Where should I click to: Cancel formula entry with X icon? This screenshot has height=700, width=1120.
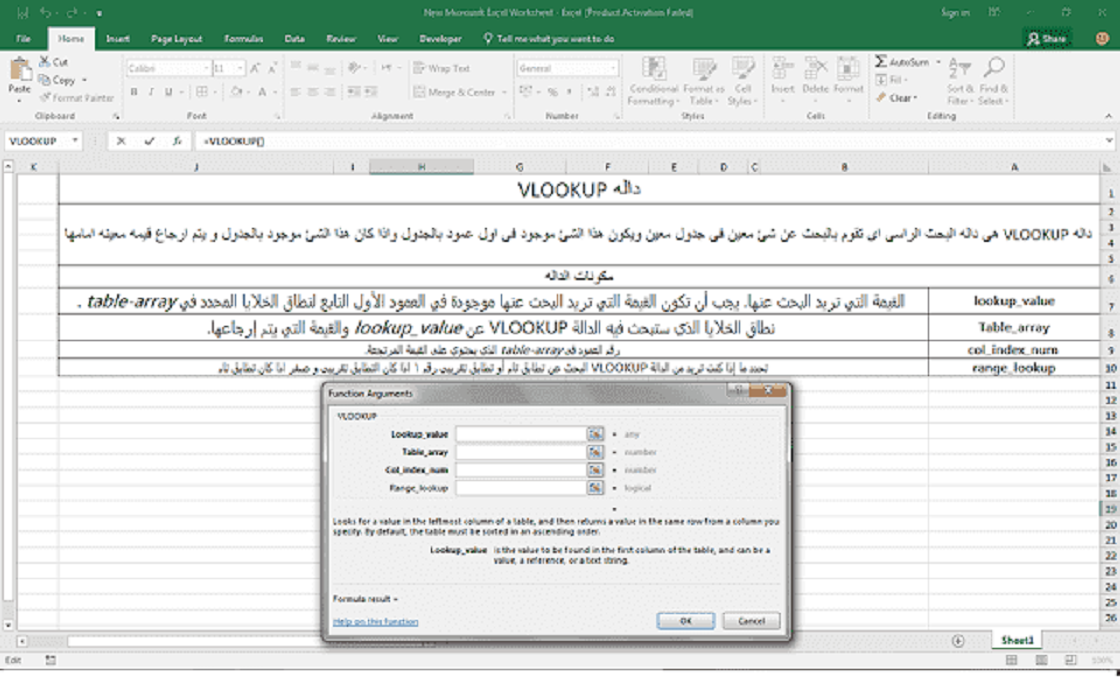121,141
